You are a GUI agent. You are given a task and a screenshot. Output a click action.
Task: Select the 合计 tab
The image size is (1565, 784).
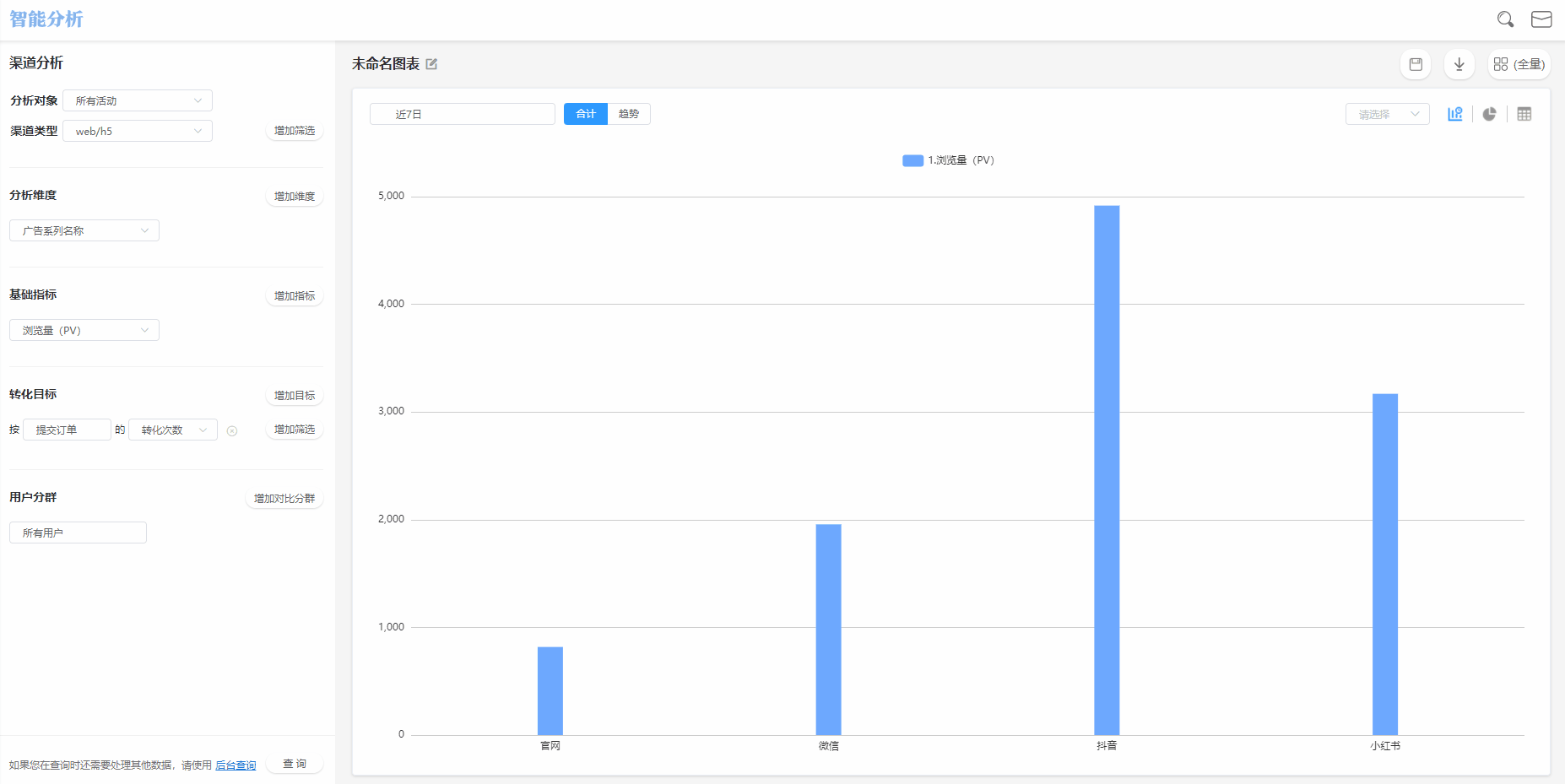[585, 114]
